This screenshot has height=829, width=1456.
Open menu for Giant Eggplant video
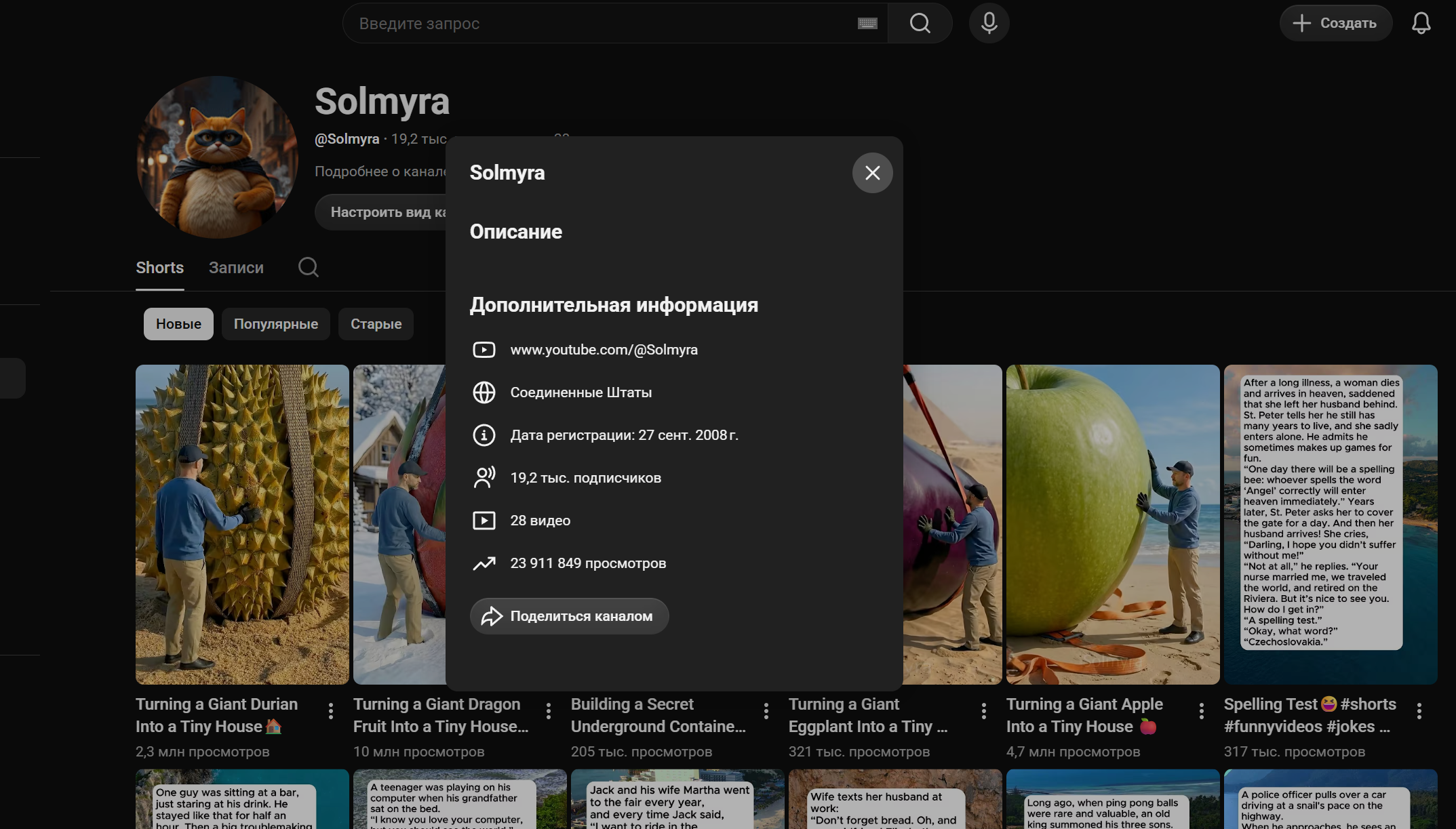pyautogui.click(x=983, y=711)
